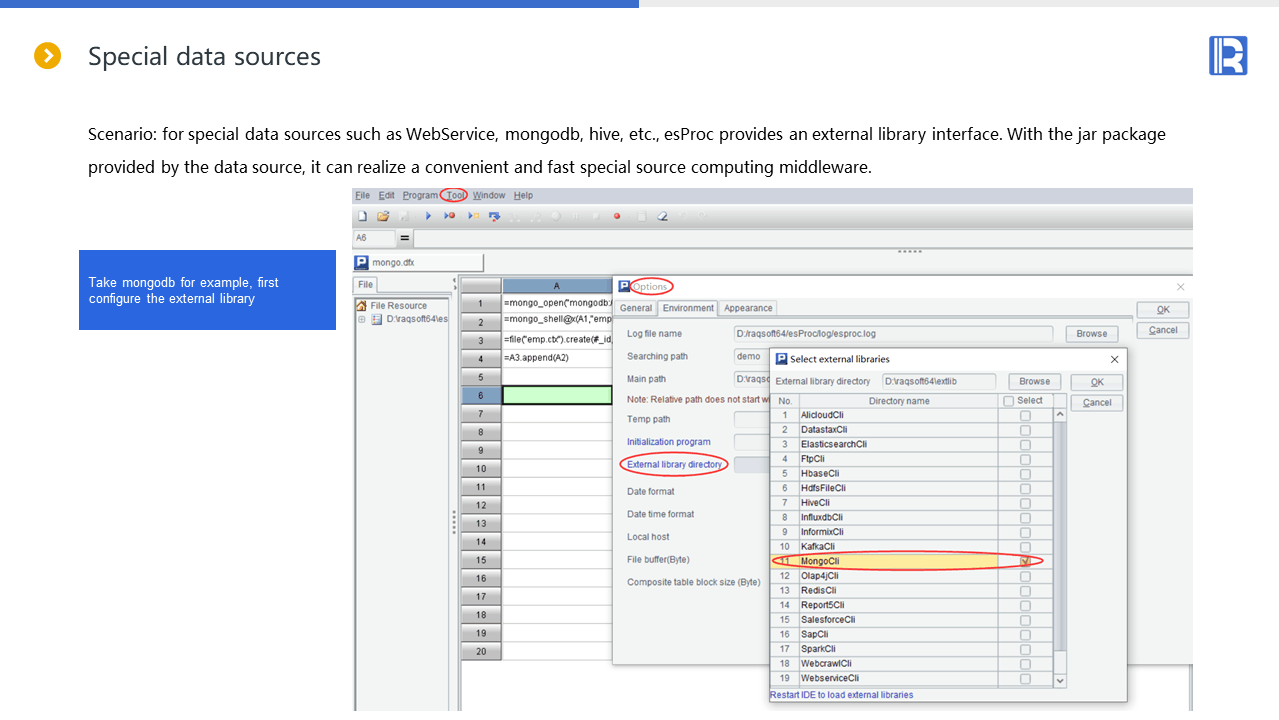The width and height of the screenshot is (1279, 720).
Task: Click the File Resource home icon
Action: (362, 306)
